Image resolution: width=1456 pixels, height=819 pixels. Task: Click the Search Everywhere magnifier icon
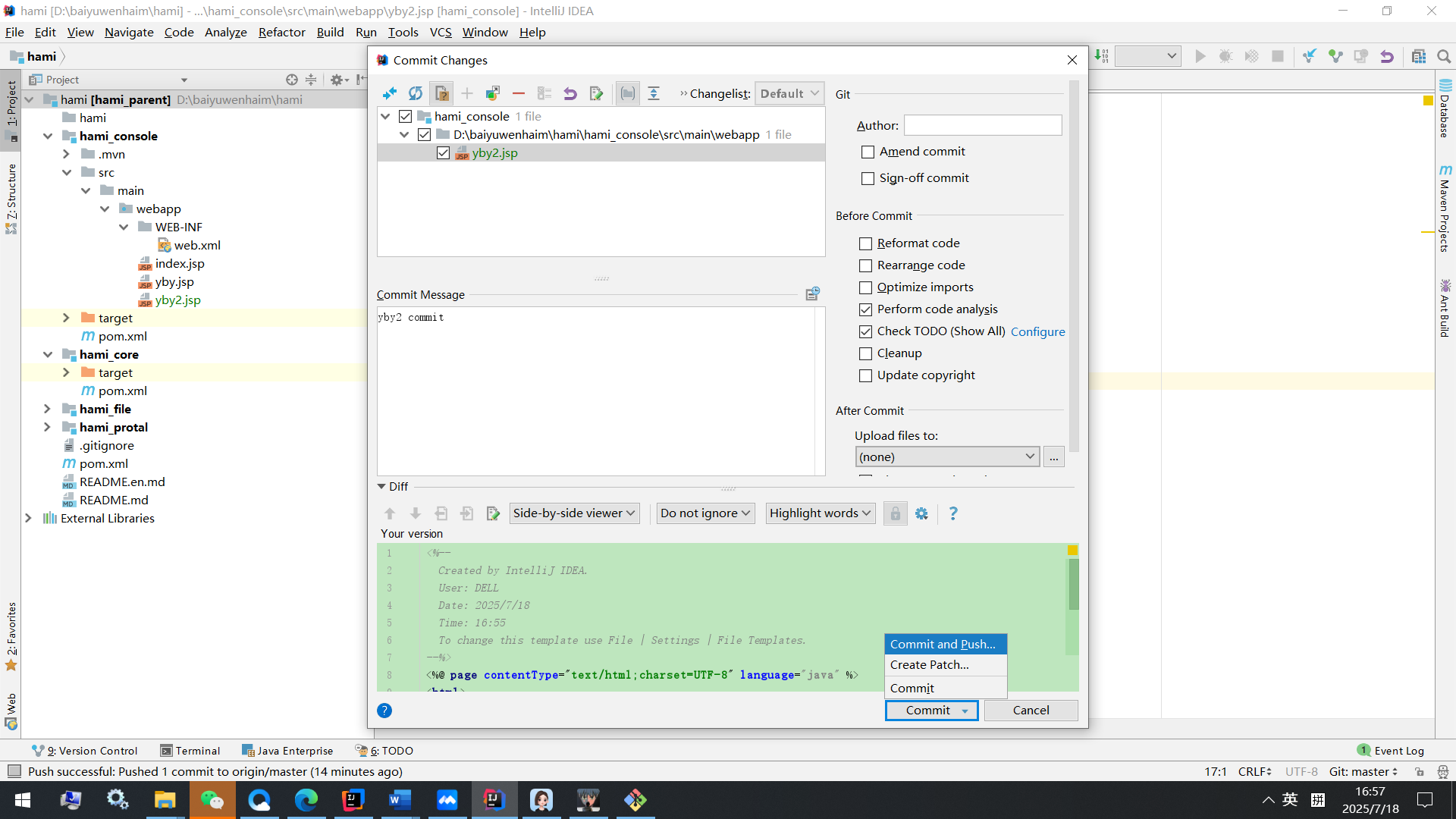point(1444,56)
